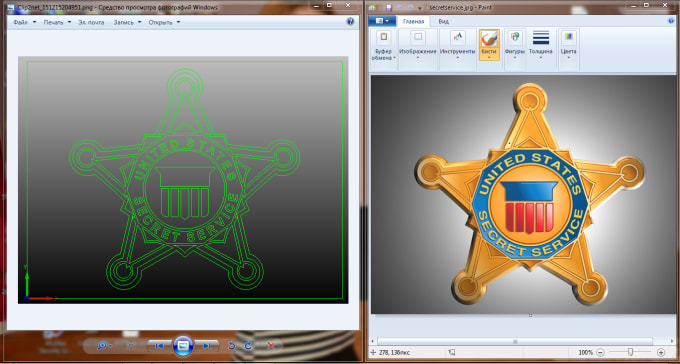Click the selection size icon in Paint status bar
The width and height of the screenshot is (680, 364).
pyautogui.click(x=452, y=352)
